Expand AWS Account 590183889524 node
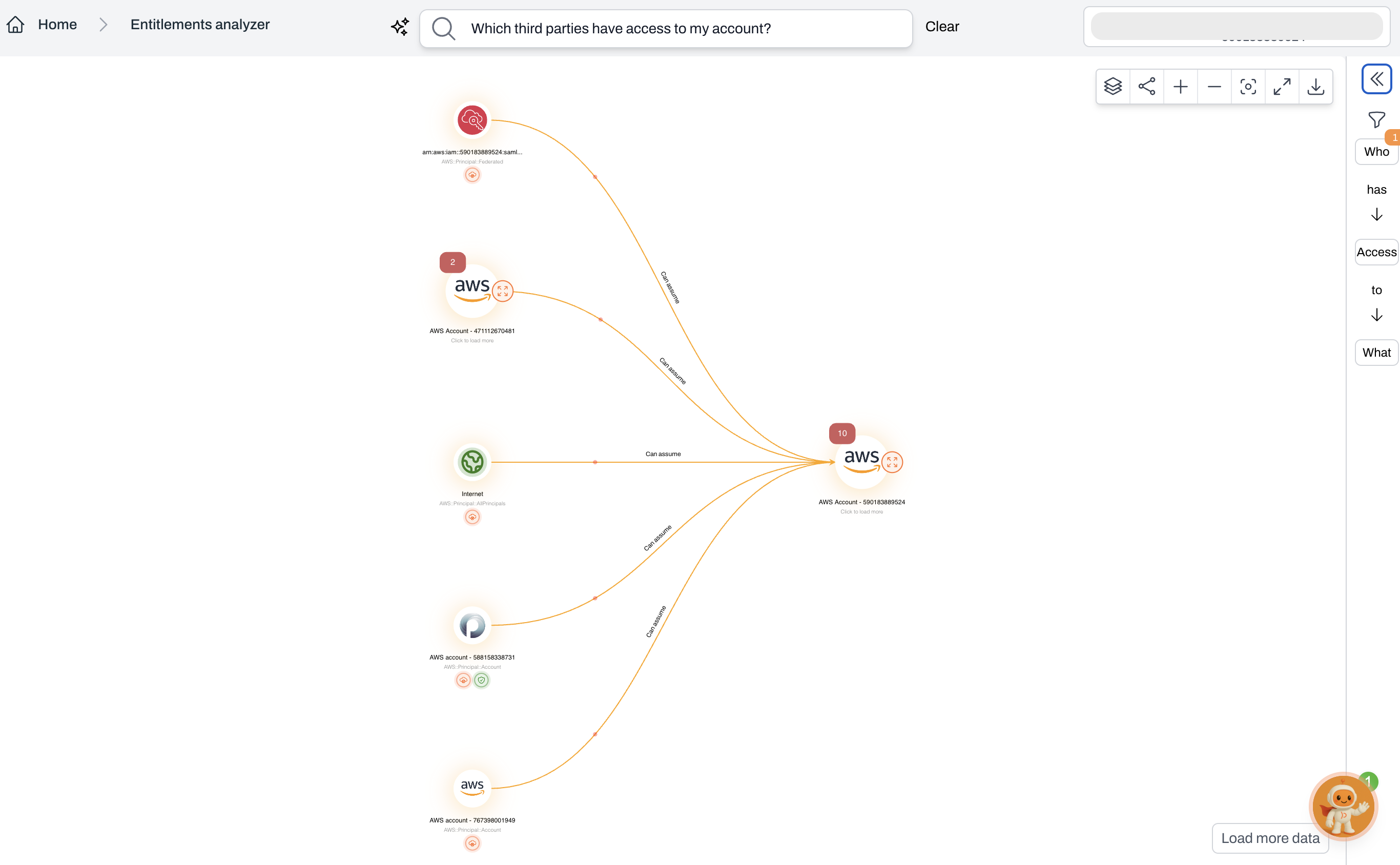1400x865 pixels. coord(892,462)
